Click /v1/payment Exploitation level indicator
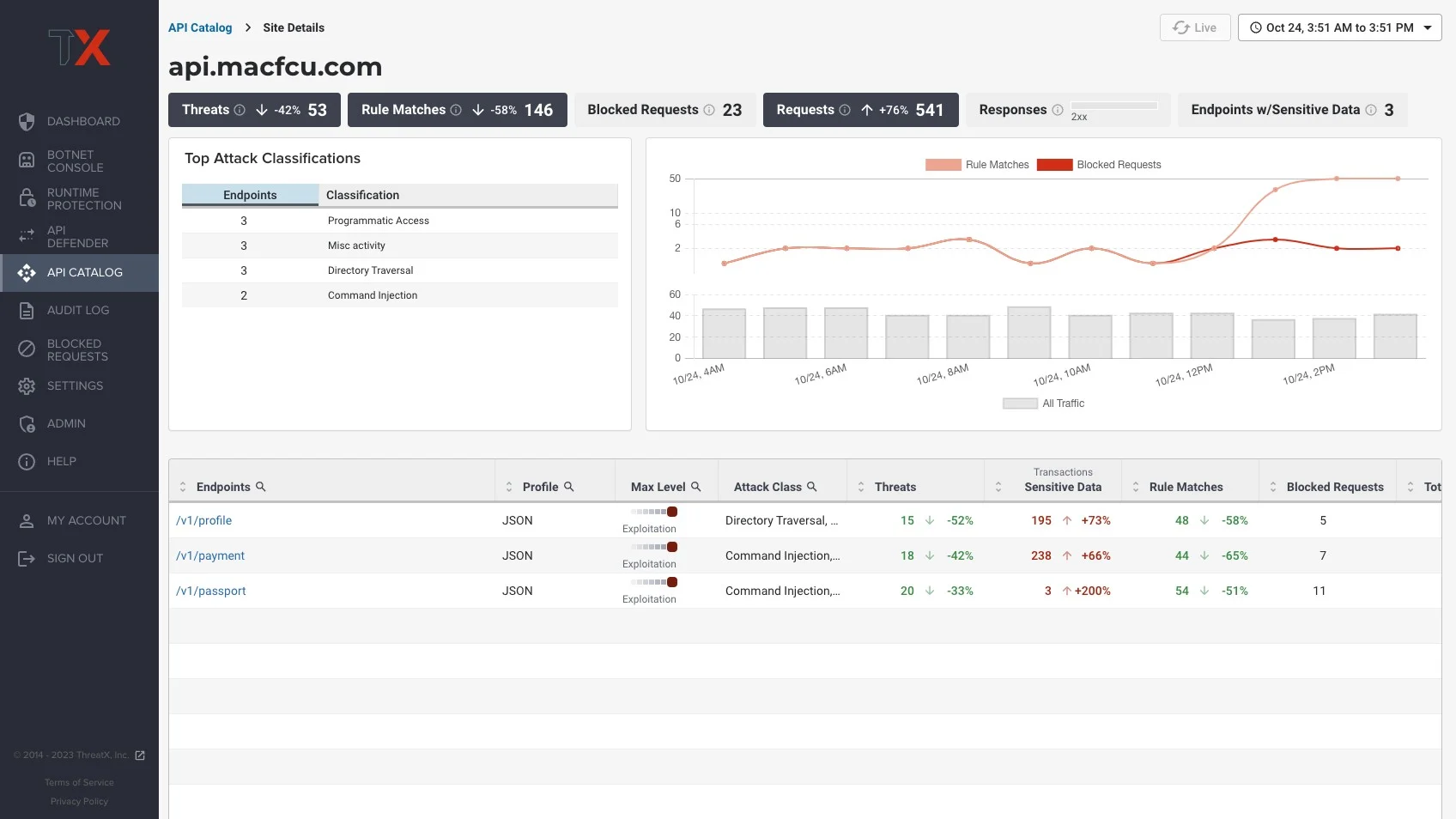Viewport: 1456px width, 819px height. (655, 547)
